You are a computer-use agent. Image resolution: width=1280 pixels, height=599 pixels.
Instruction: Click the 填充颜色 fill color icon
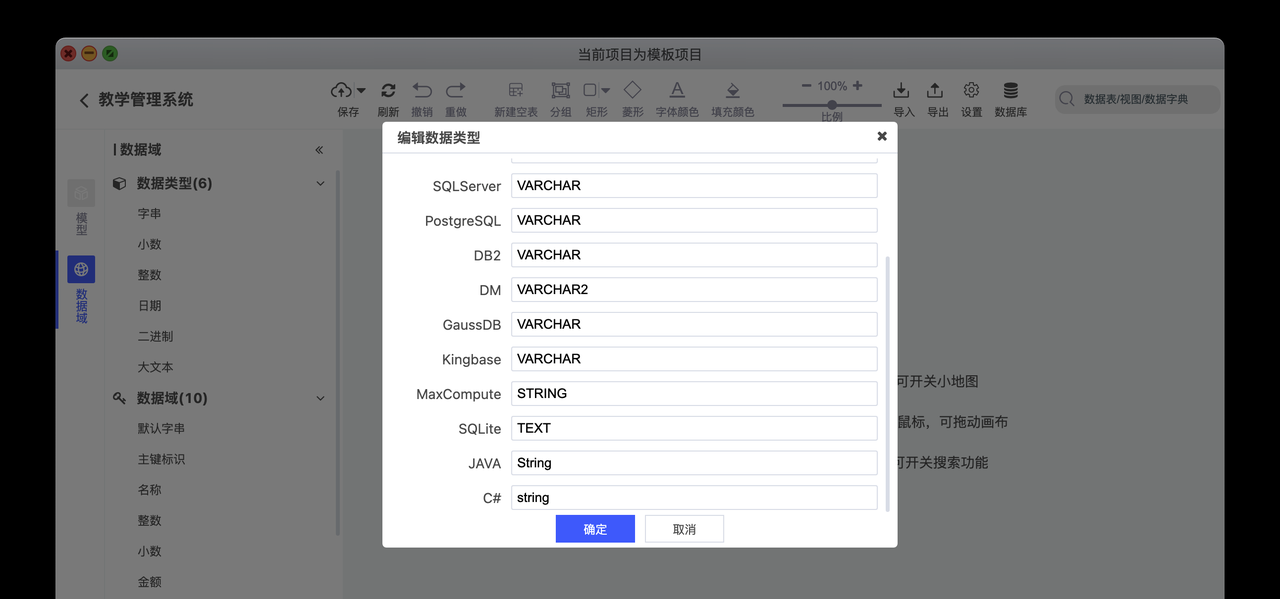pos(732,89)
